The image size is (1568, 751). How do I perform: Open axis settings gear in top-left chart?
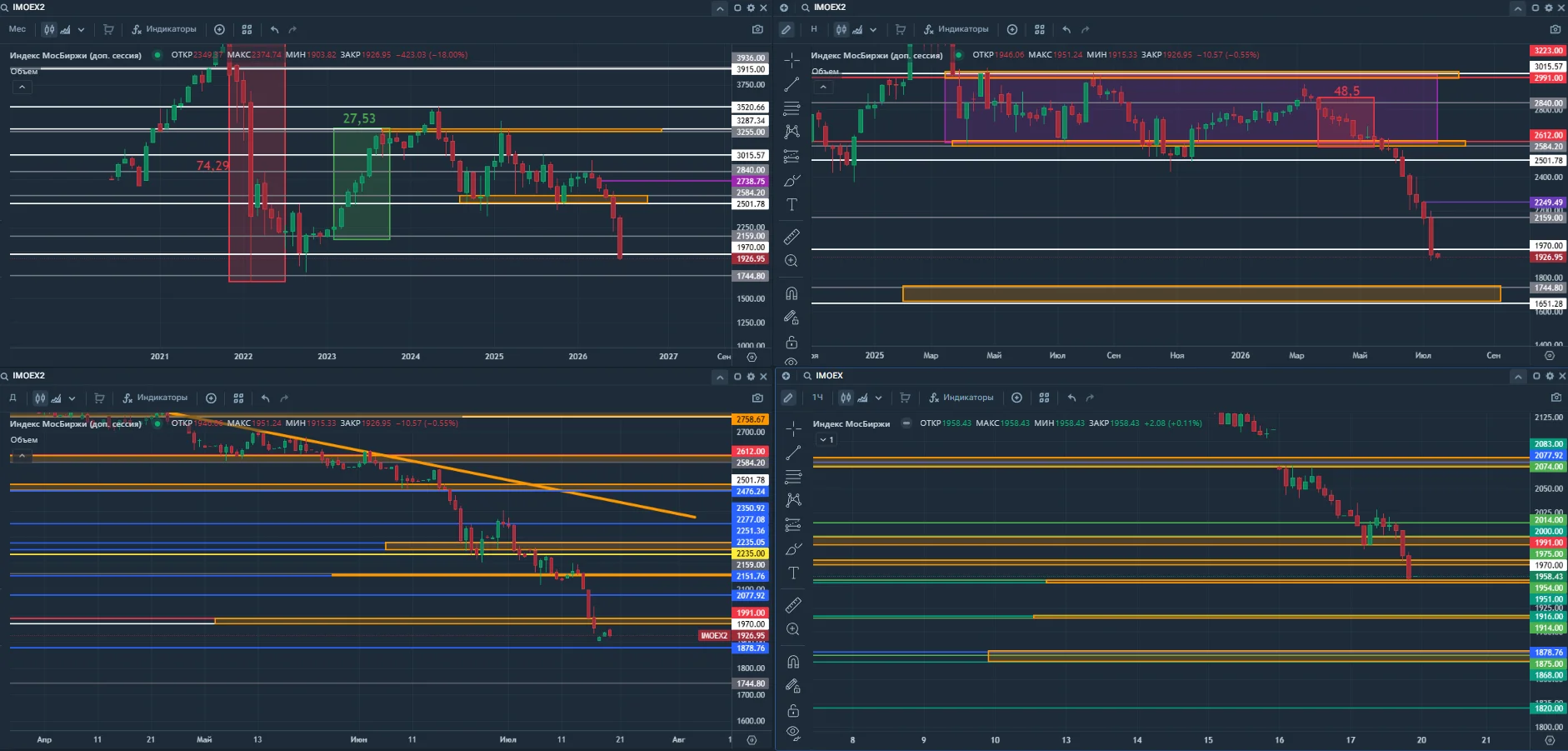coord(752,357)
